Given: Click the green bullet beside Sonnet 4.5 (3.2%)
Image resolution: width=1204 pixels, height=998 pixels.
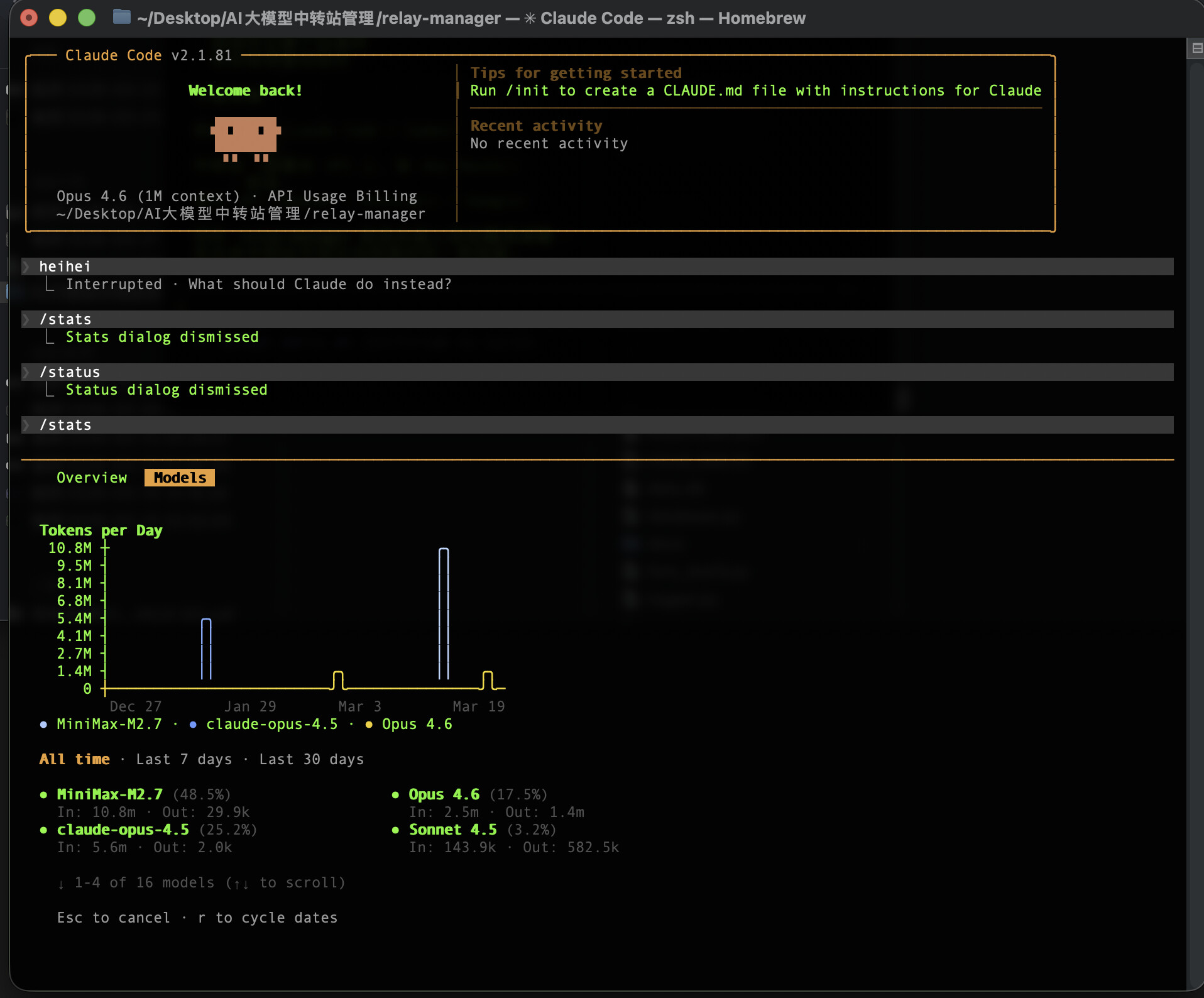Looking at the screenshot, I should pyautogui.click(x=395, y=830).
